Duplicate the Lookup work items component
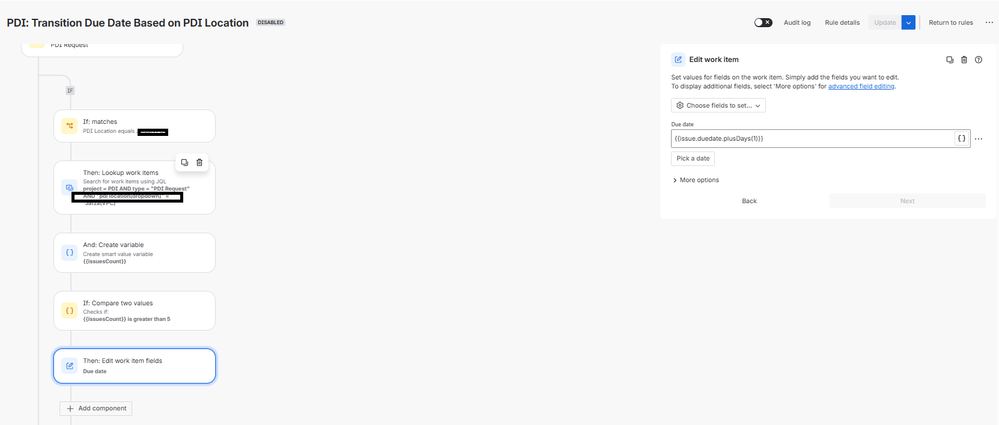 pyautogui.click(x=185, y=162)
